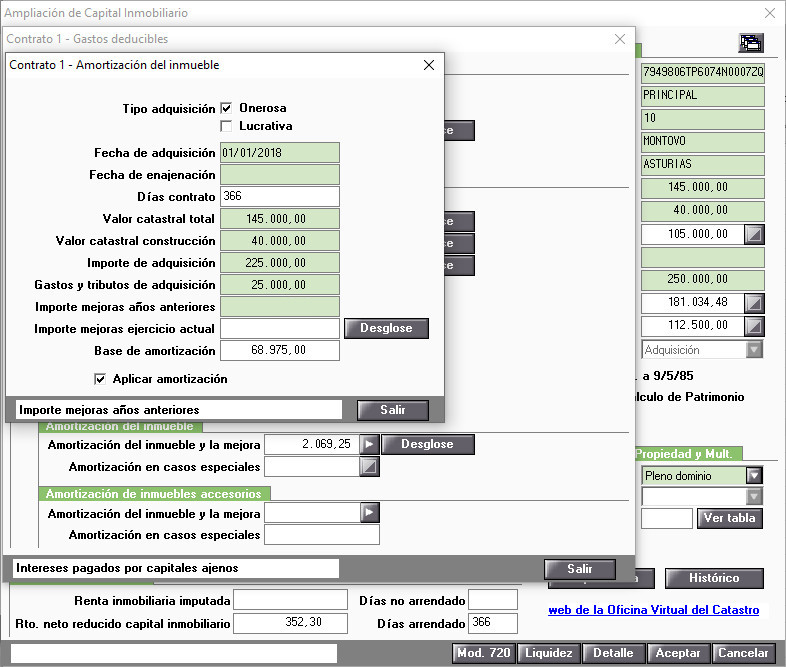Click the 2.069,25 amortization field

point(312,444)
